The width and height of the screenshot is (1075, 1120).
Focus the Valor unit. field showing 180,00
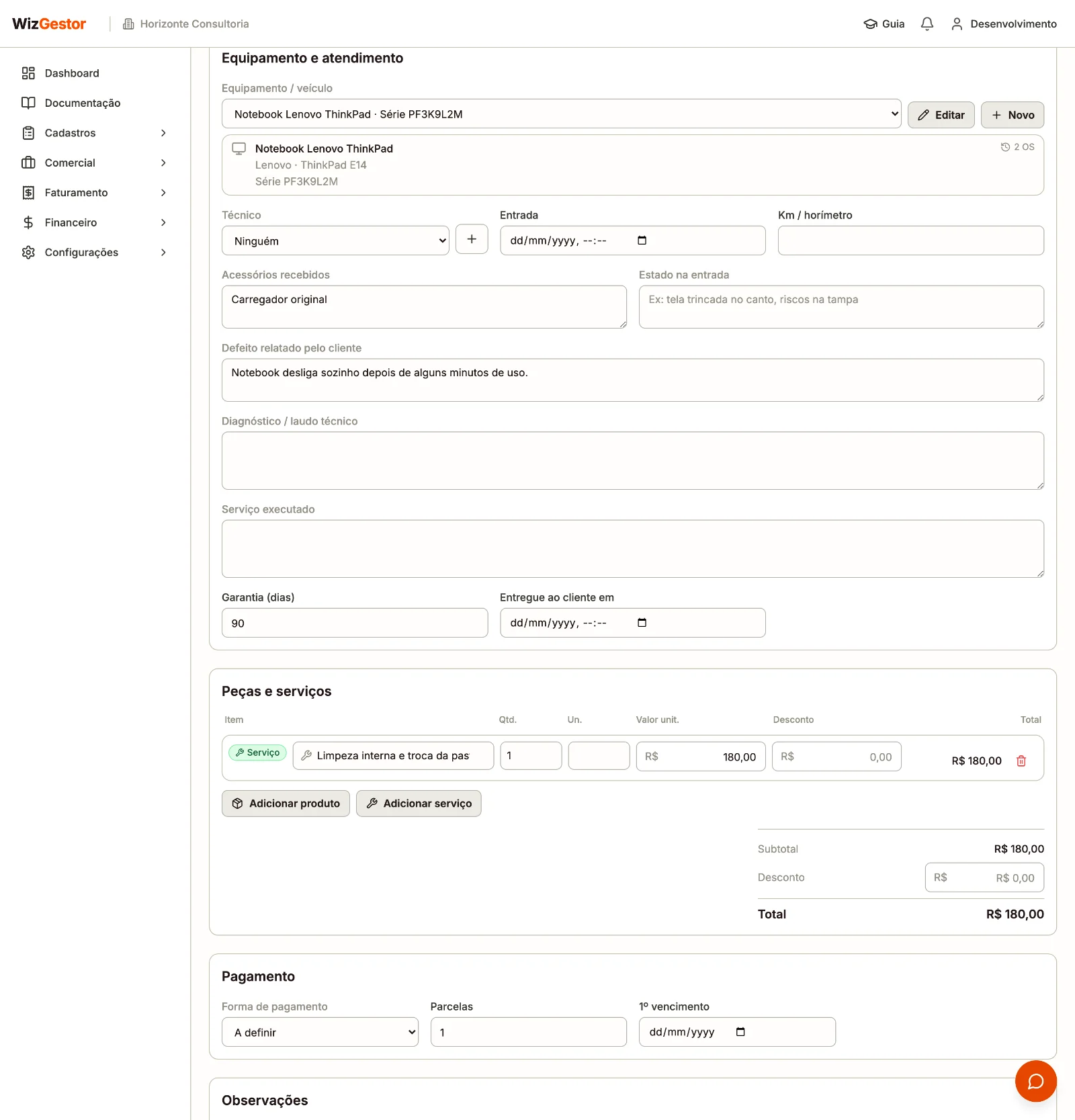coord(701,757)
